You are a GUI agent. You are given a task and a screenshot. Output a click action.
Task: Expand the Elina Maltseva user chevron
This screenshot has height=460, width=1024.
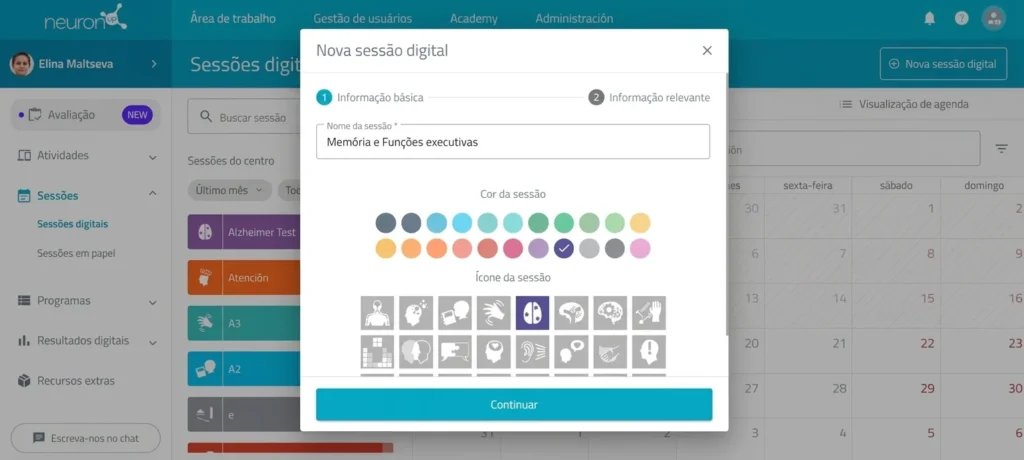(x=154, y=64)
